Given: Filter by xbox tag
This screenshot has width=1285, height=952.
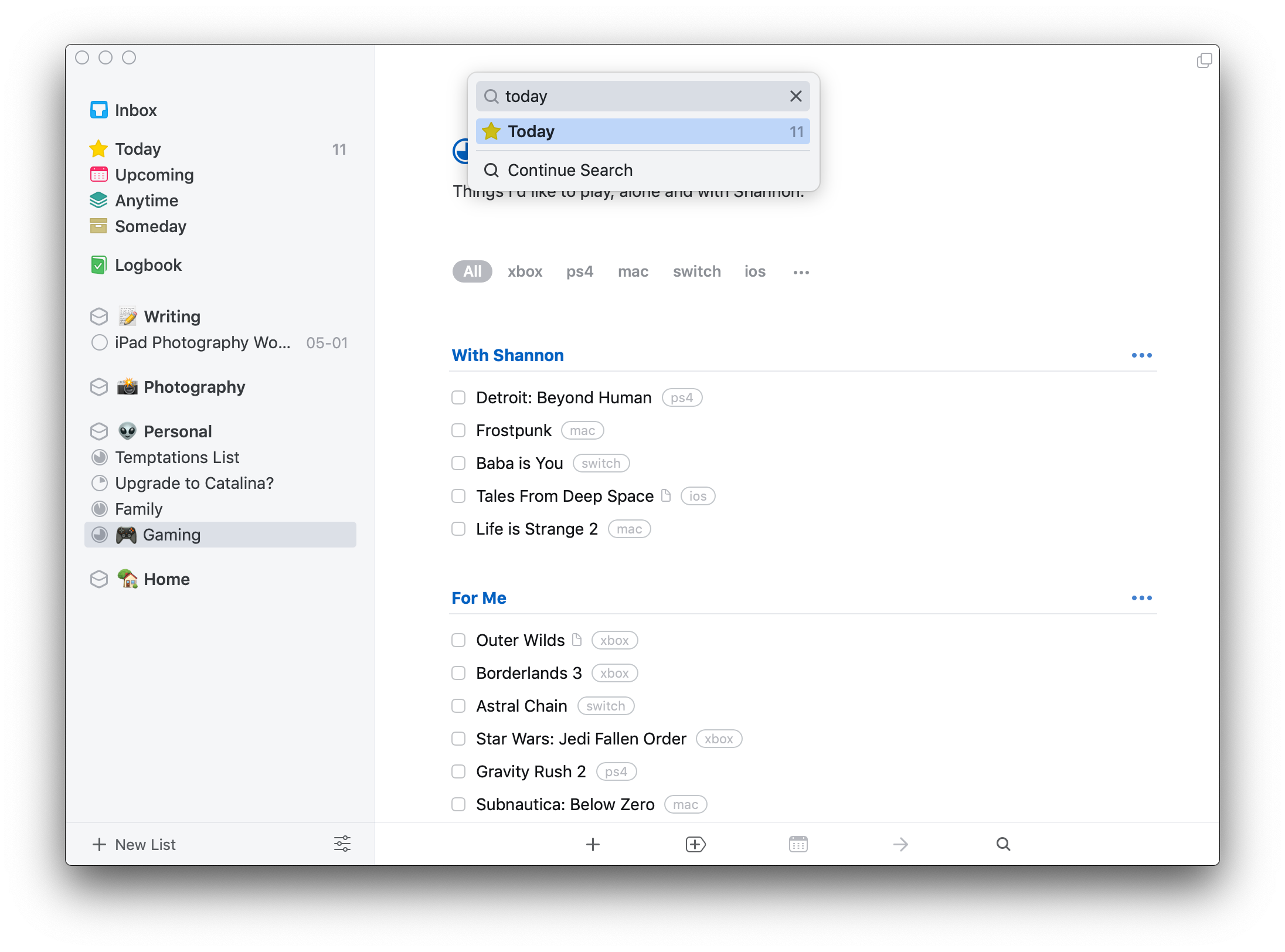Looking at the screenshot, I should (x=525, y=271).
